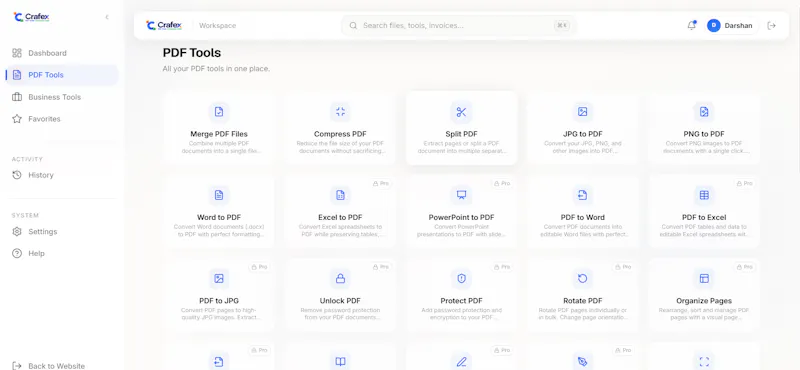Click the pen edit icon in bottom row
Image resolution: width=800 pixels, height=370 pixels.
point(462,362)
